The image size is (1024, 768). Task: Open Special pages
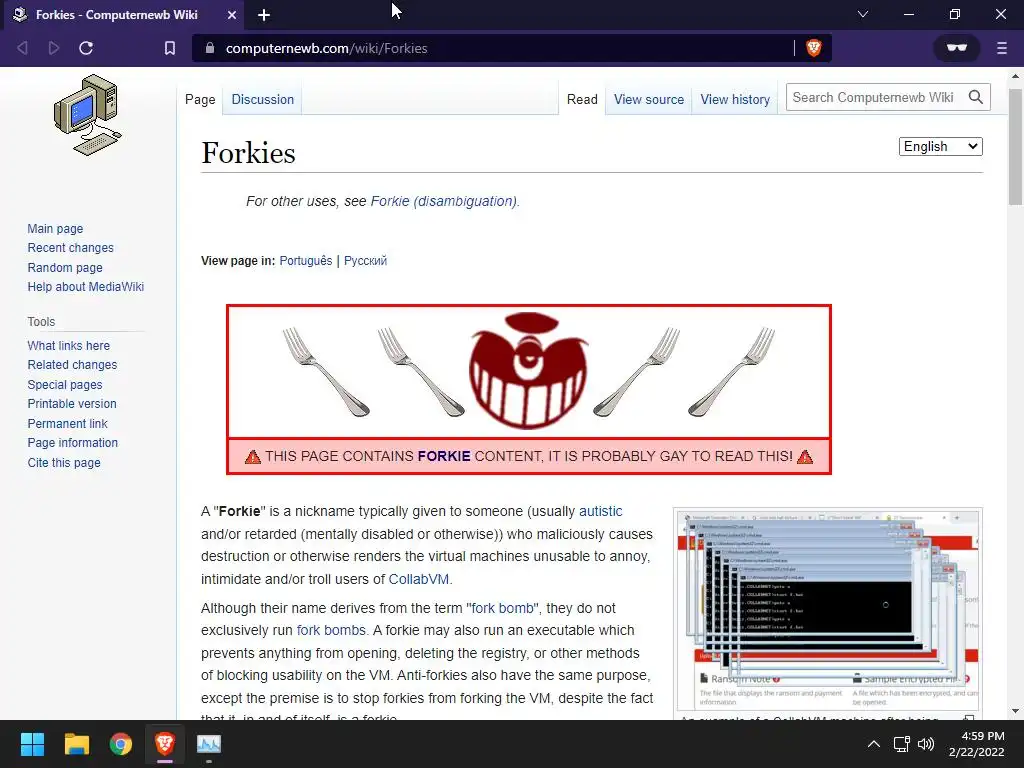[65, 385]
